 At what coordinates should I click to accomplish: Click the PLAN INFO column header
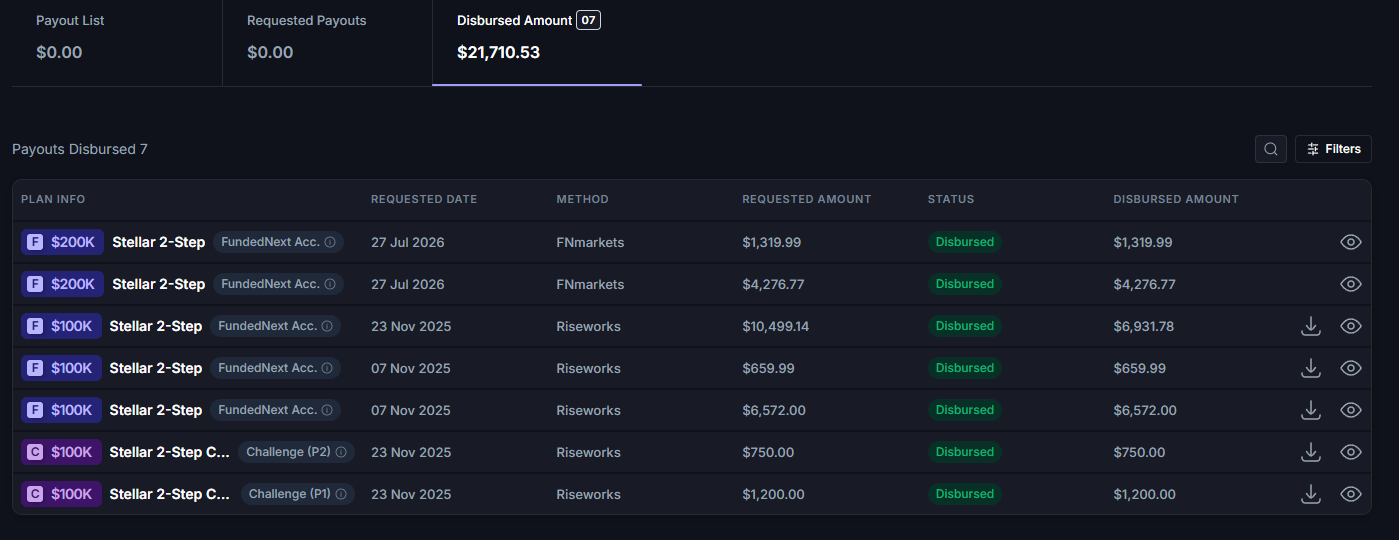coord(53,199)
